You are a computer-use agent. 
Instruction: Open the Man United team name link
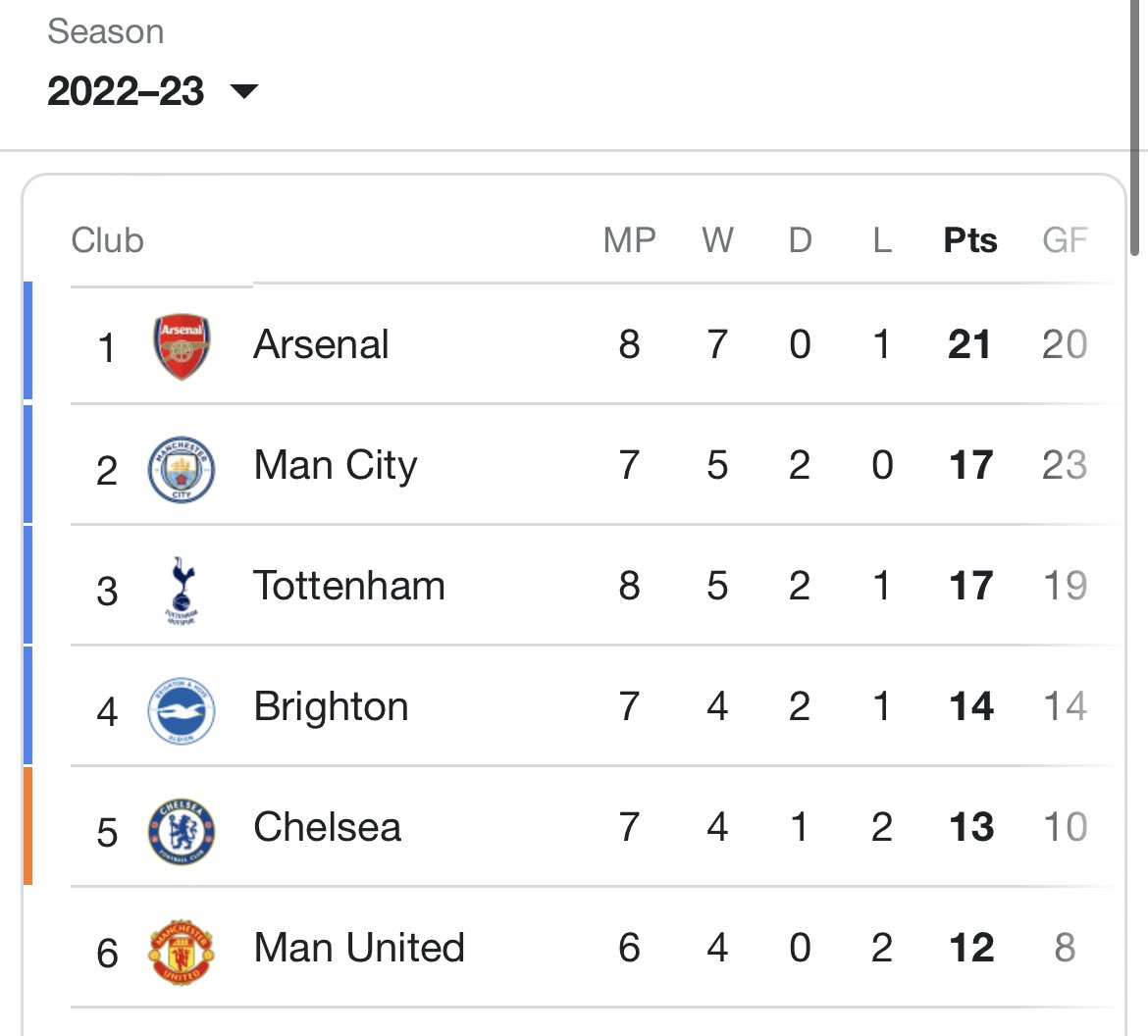tap(359, 948)
